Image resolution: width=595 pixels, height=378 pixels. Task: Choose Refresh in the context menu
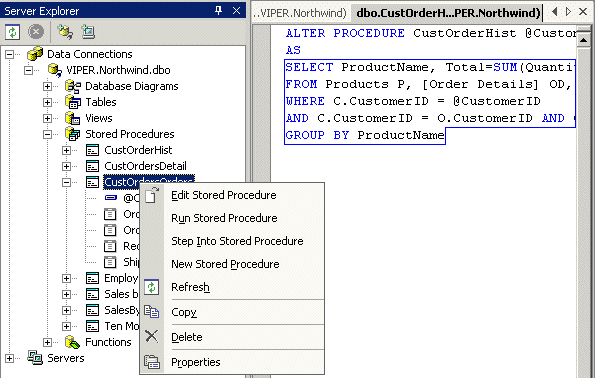click(x=232, y=287)
